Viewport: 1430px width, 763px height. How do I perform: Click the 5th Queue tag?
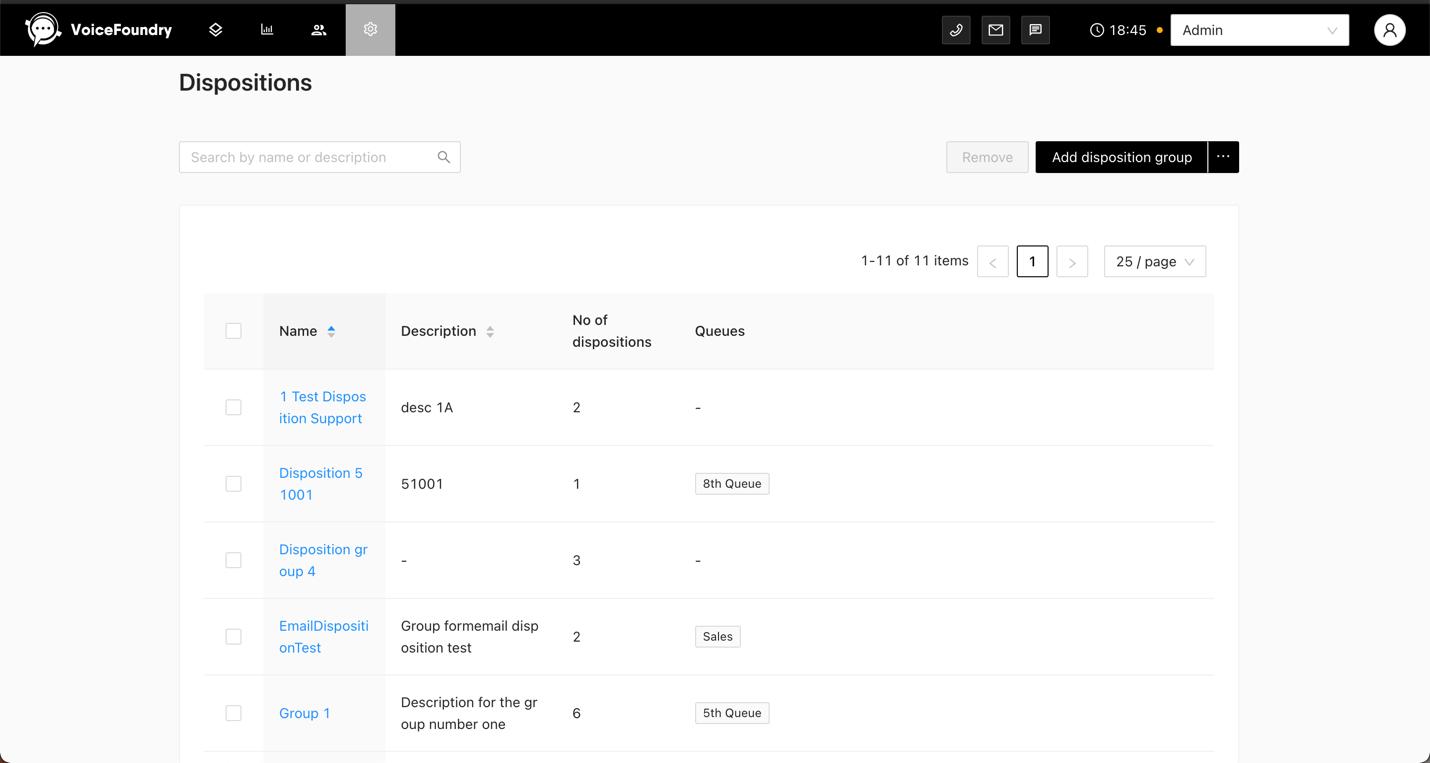732,713
